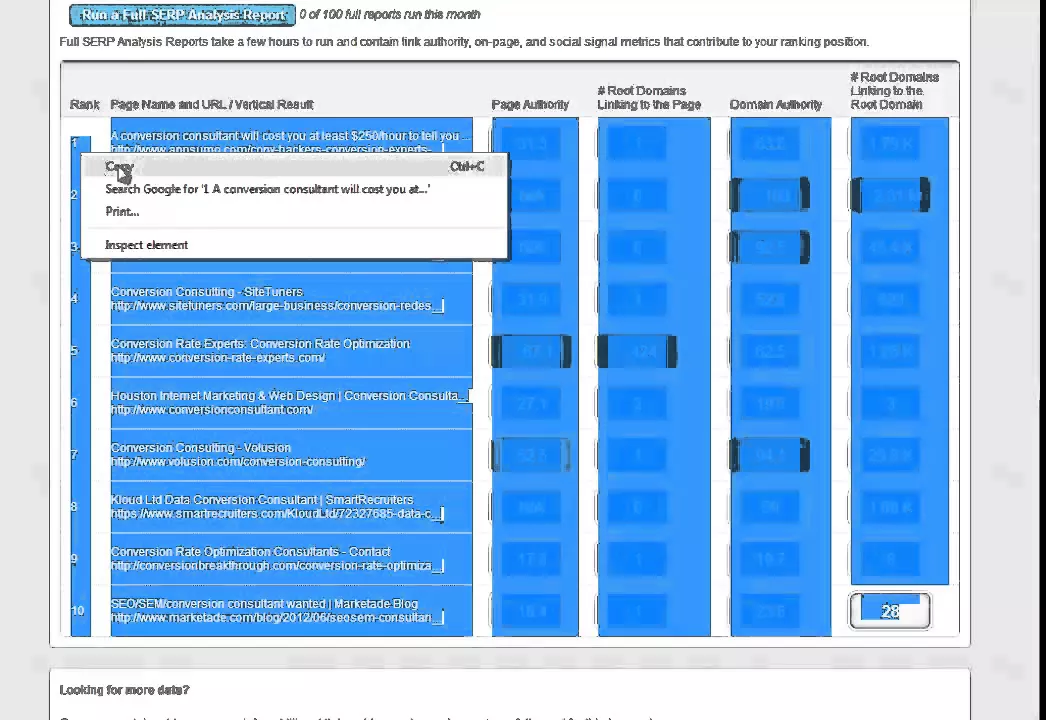Image resolution: width=1046 pixels, height=720 pixels.
Task: Click Domain Authority value in the SiteTuners row
Action: 770,299
